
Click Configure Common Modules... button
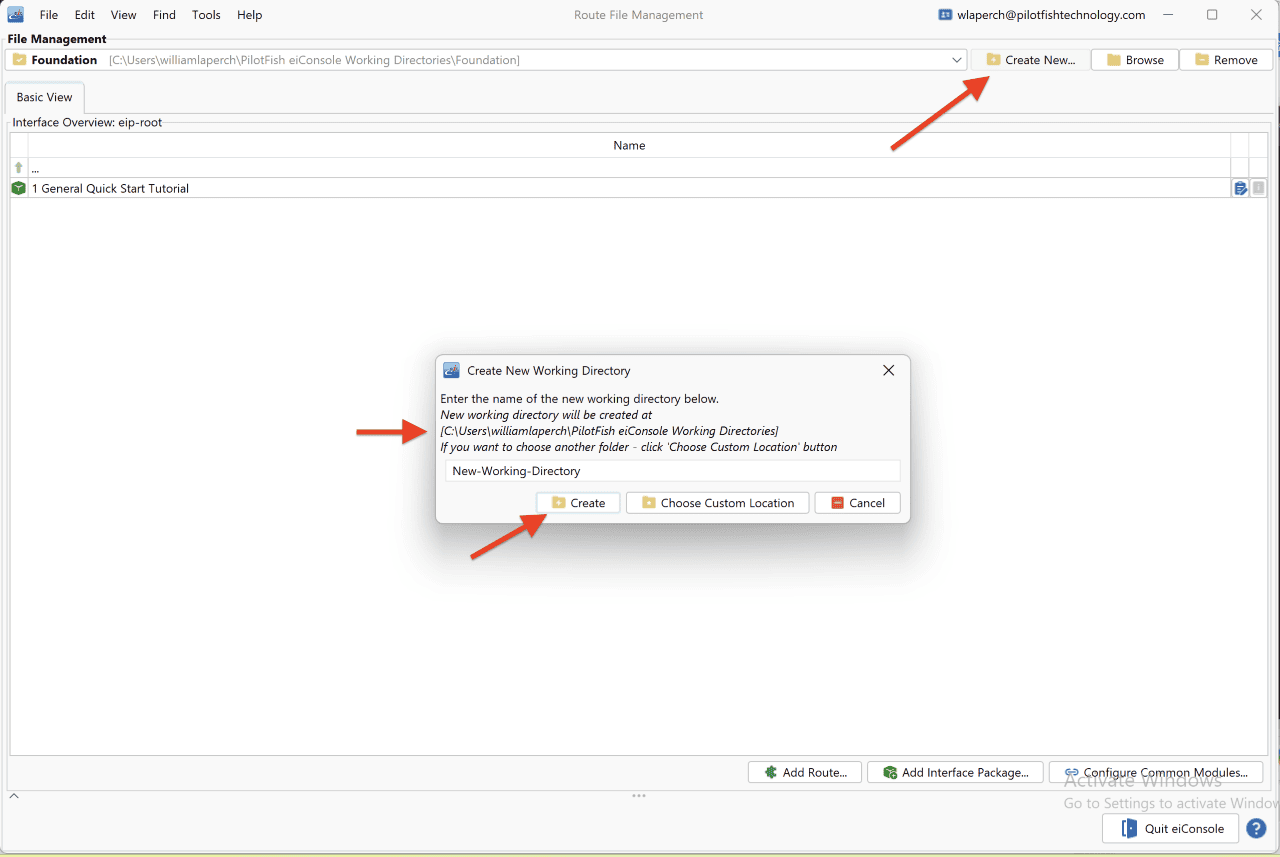1156,772
